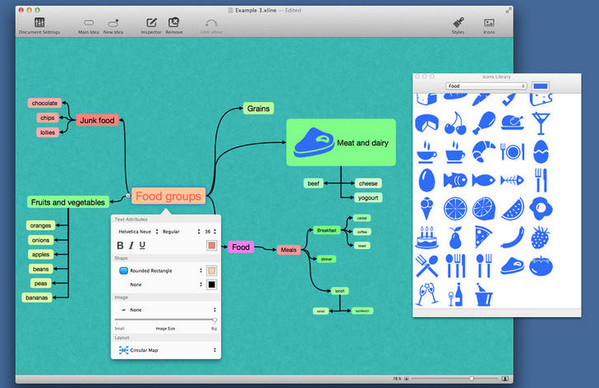Click the red text color swatch
The image size is (599, 388).
pos(211,246)
